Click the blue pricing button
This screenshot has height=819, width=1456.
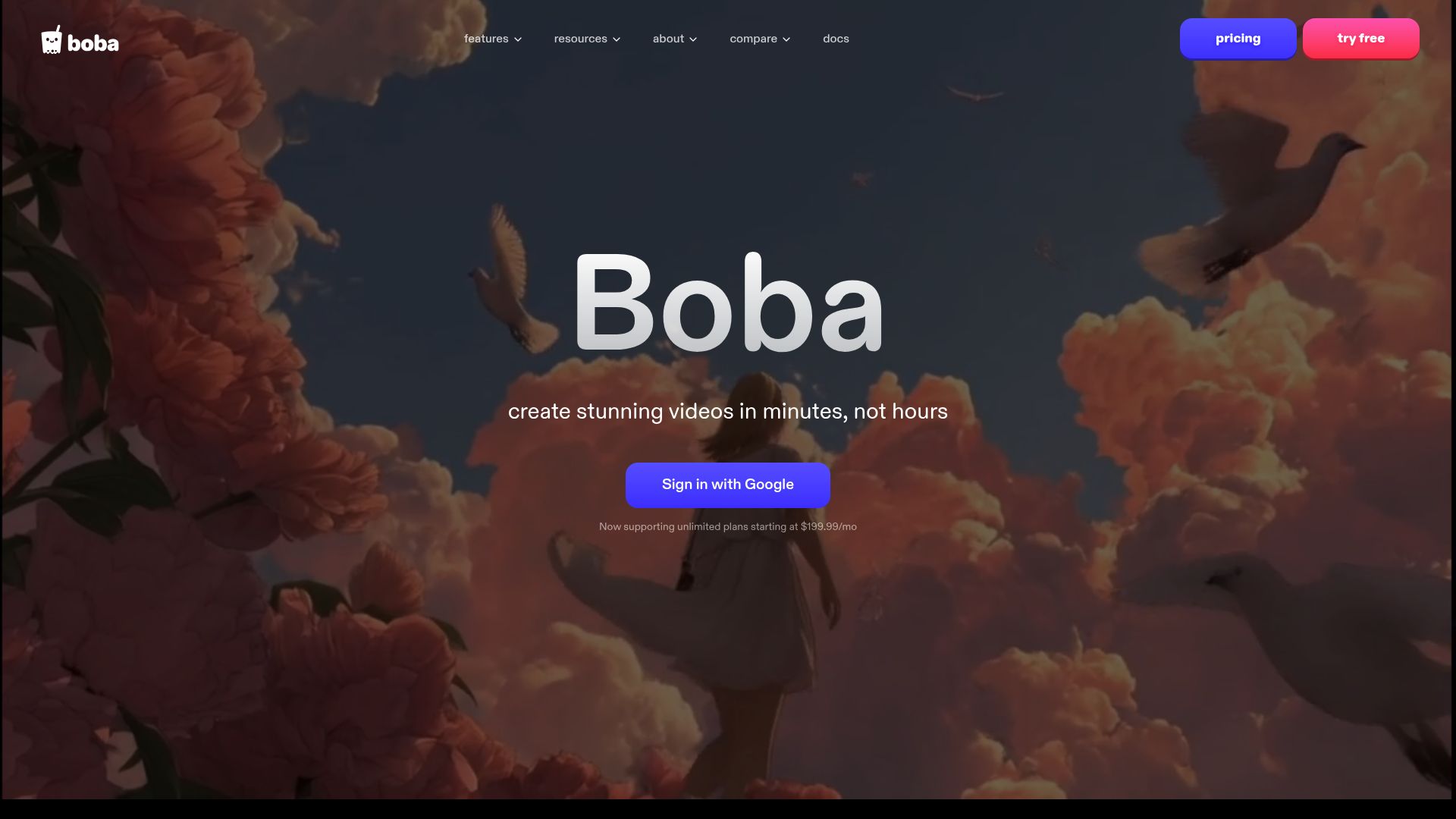point(1238,39)
